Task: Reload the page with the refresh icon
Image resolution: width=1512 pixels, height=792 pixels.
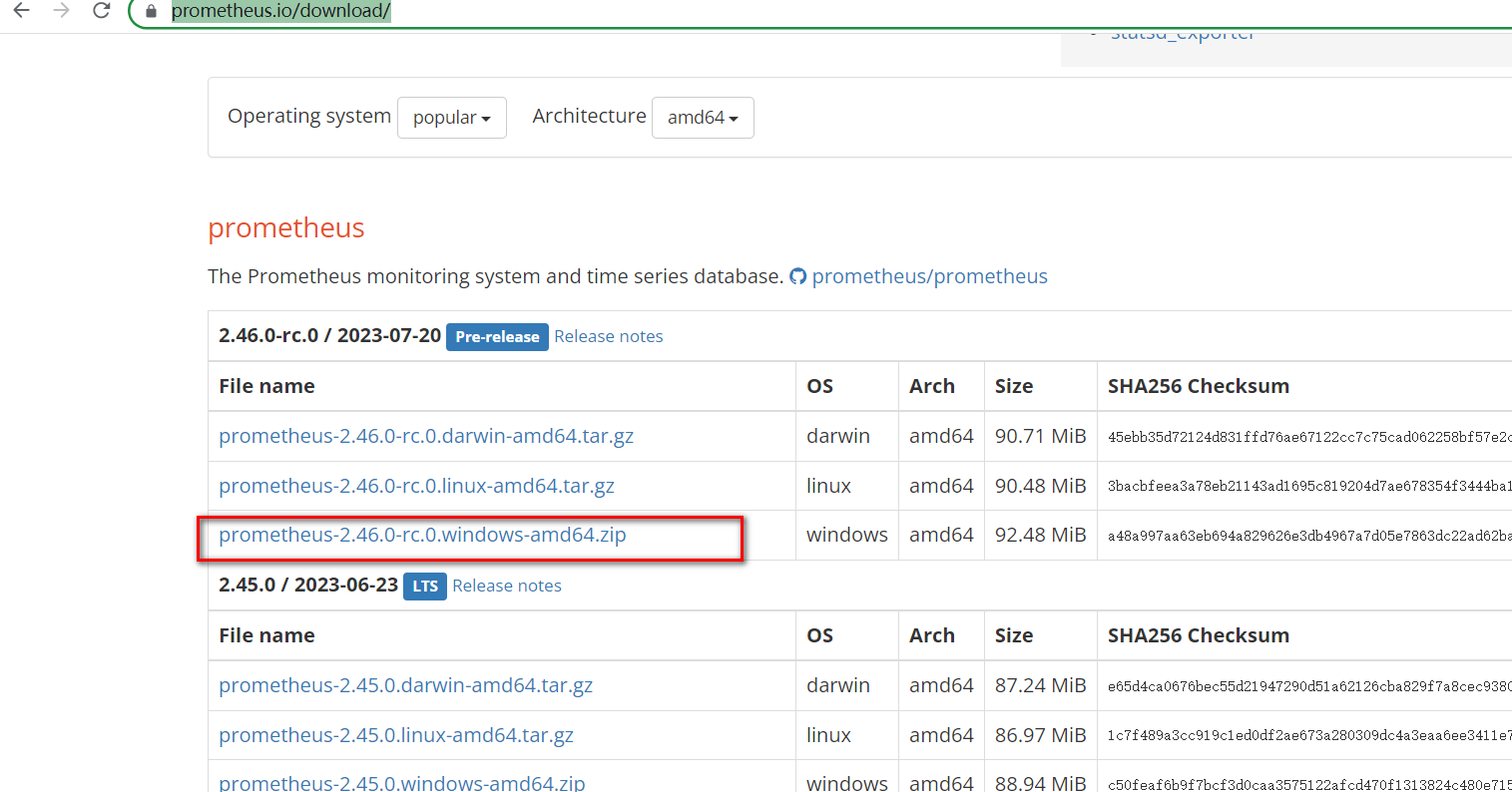Action: tap(101, 11)
